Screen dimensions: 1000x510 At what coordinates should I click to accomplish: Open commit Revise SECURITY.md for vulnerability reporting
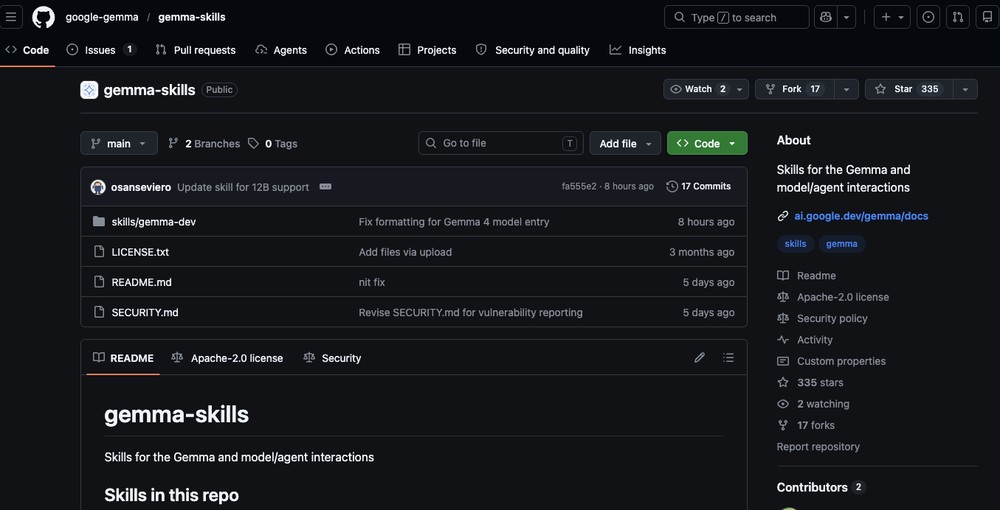pos(471,312)
